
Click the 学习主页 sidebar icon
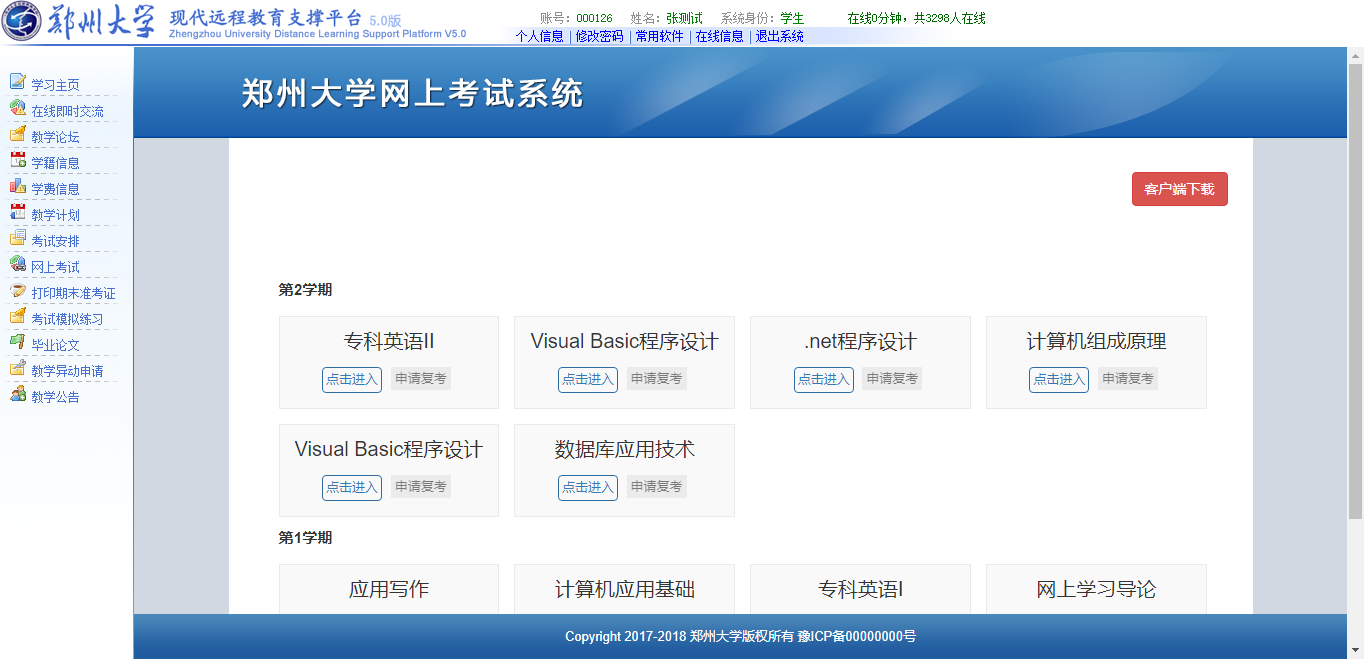tap(17, 83)
